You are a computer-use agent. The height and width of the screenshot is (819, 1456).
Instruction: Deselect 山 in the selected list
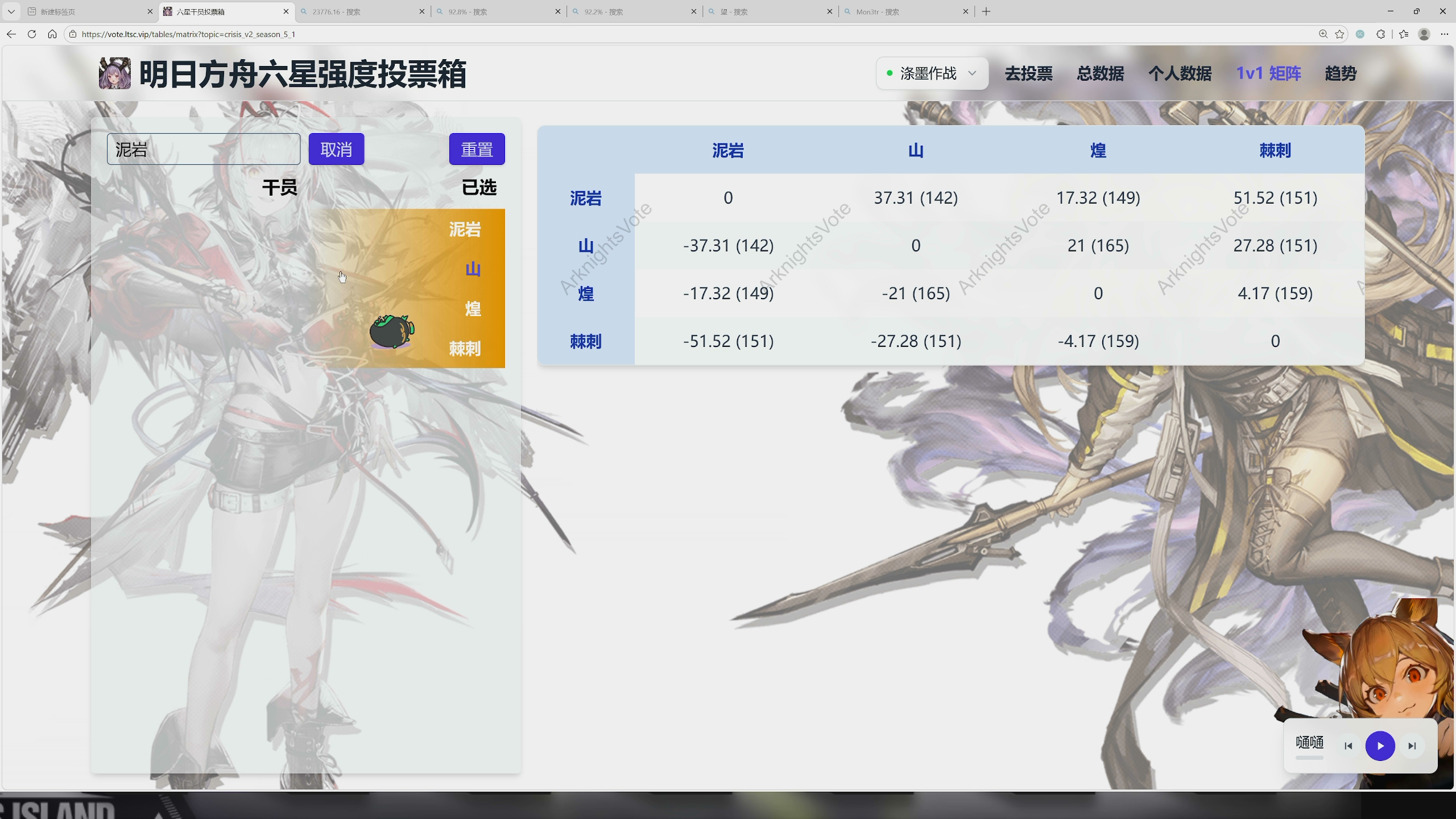(x=473, y=269)
